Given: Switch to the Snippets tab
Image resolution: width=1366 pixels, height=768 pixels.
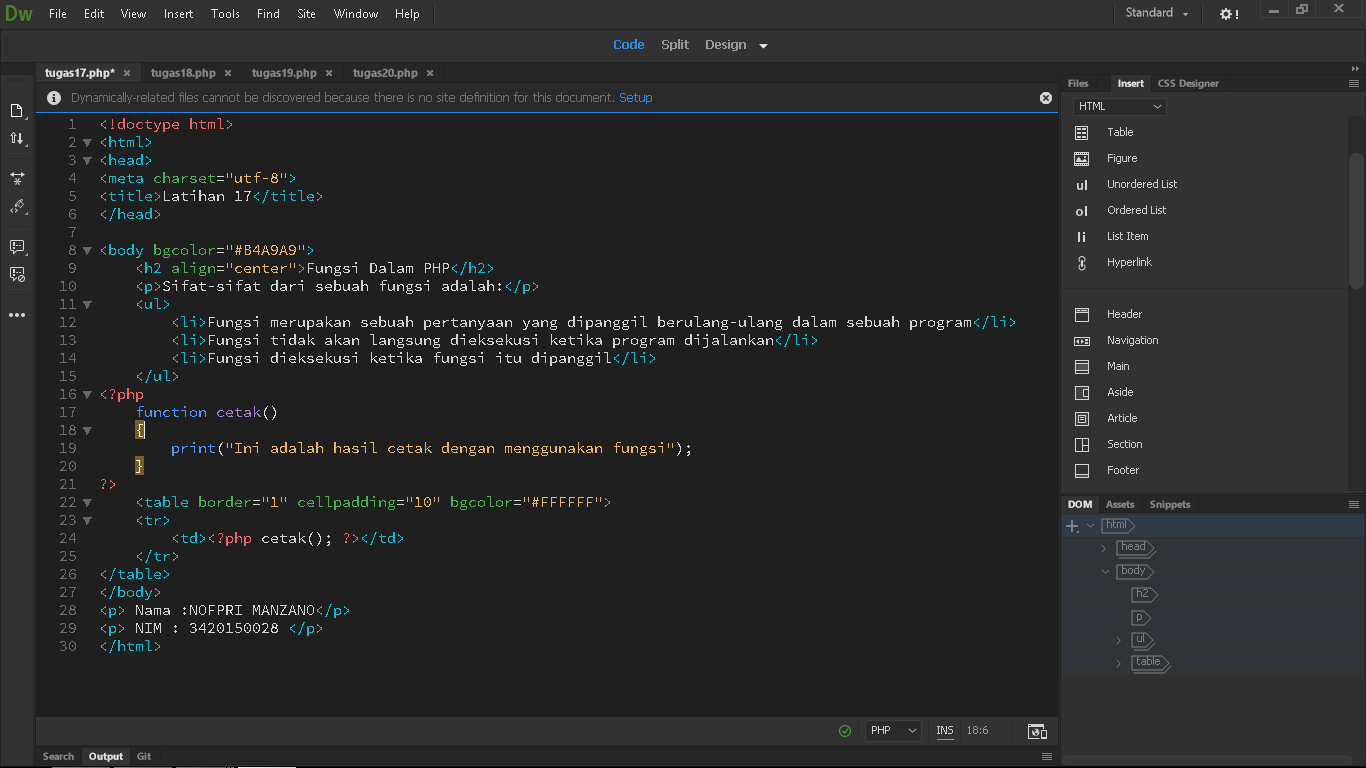Looking at the screenshot, I should click(1170, 505).
